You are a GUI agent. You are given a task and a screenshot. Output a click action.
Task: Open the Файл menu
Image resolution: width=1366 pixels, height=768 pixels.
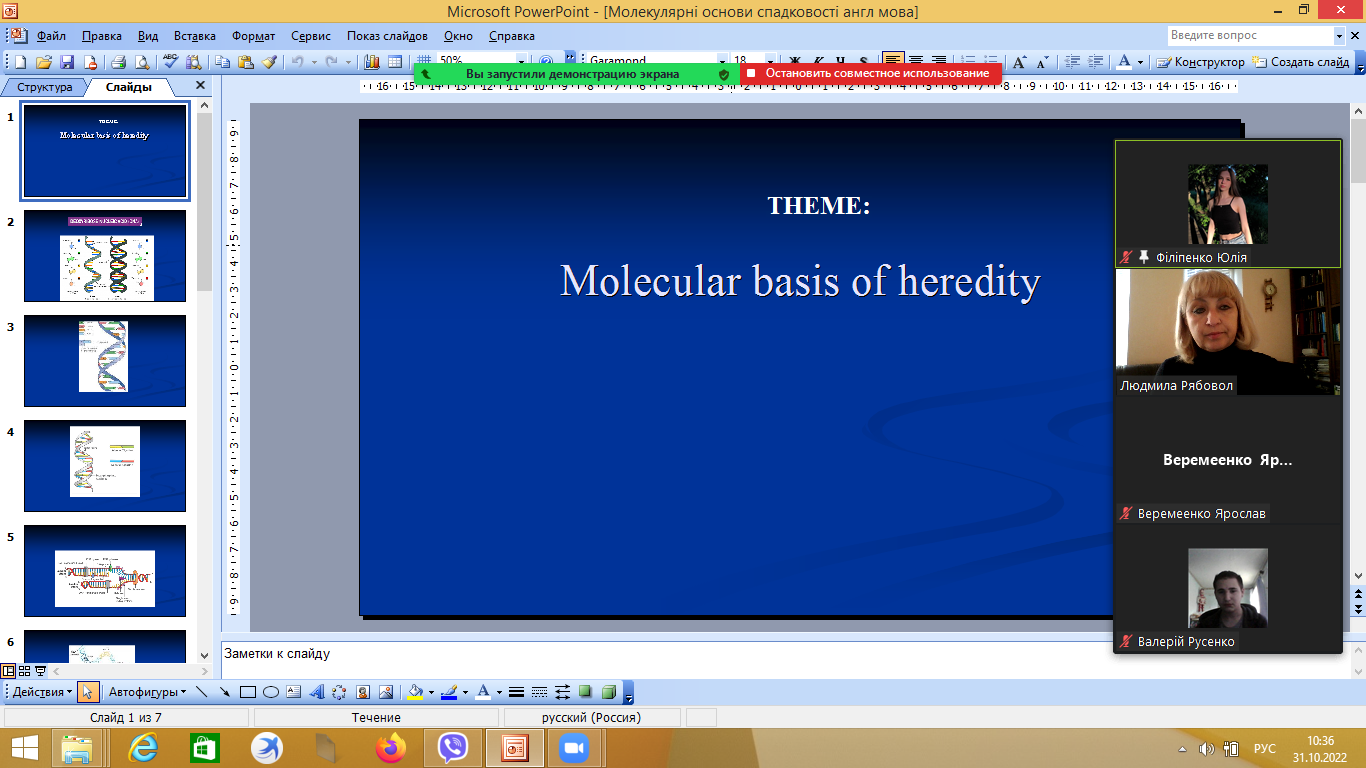pyautogui.click(x=51, y=36)
